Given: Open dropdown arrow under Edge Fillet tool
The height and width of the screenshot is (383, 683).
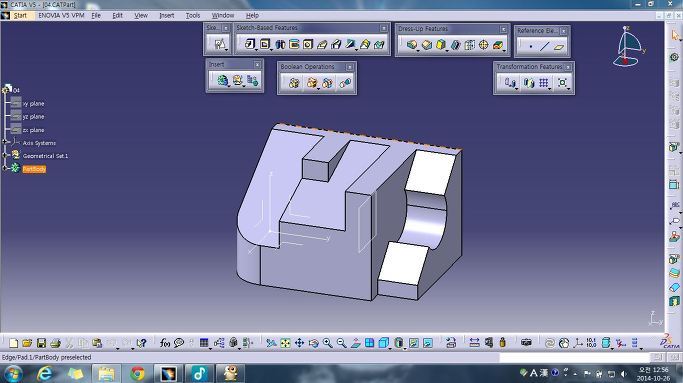Looking at the screenshot, I should (x=418, y=51).
